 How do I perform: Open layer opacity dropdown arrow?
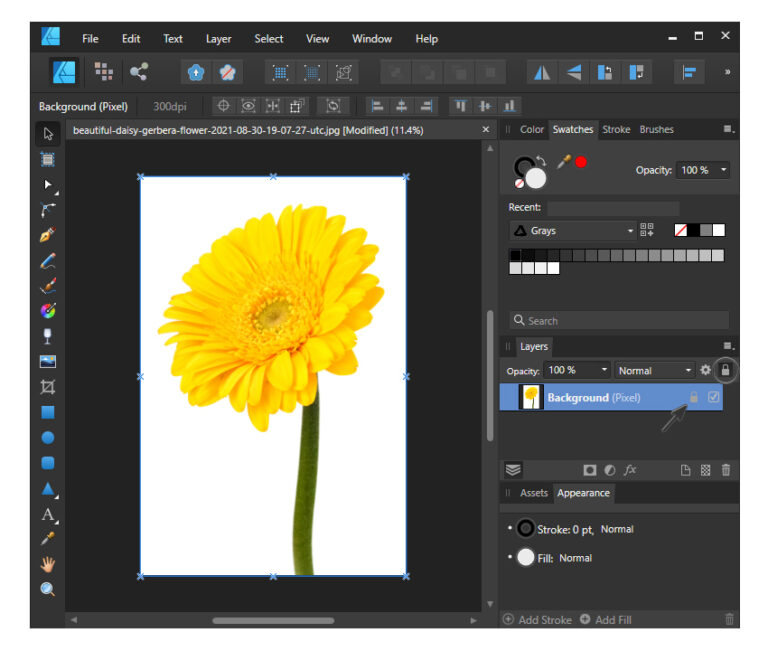(x=604, y=370)
